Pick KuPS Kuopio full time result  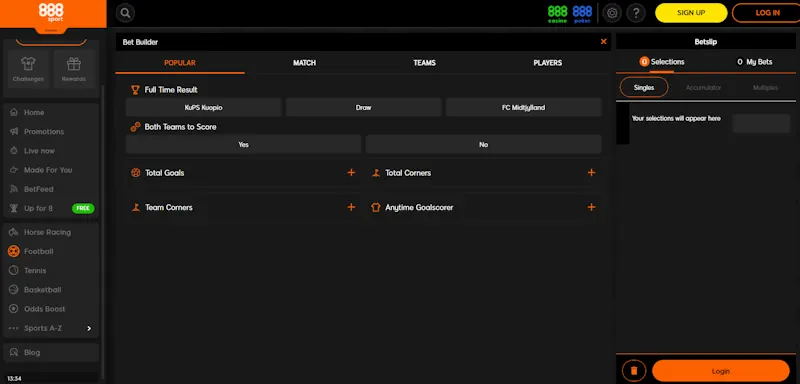[x=204, y=108]
